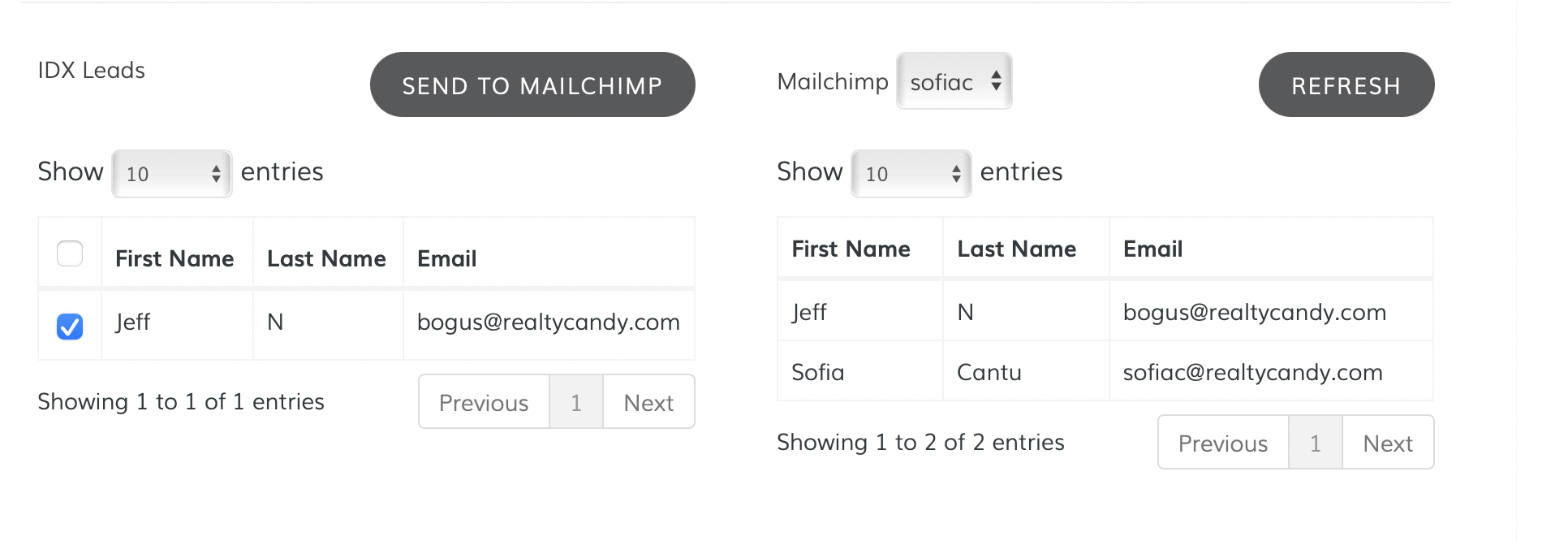Go to Next page in Mailchimp table
Screen dimensions: 1568x541
1388,443
